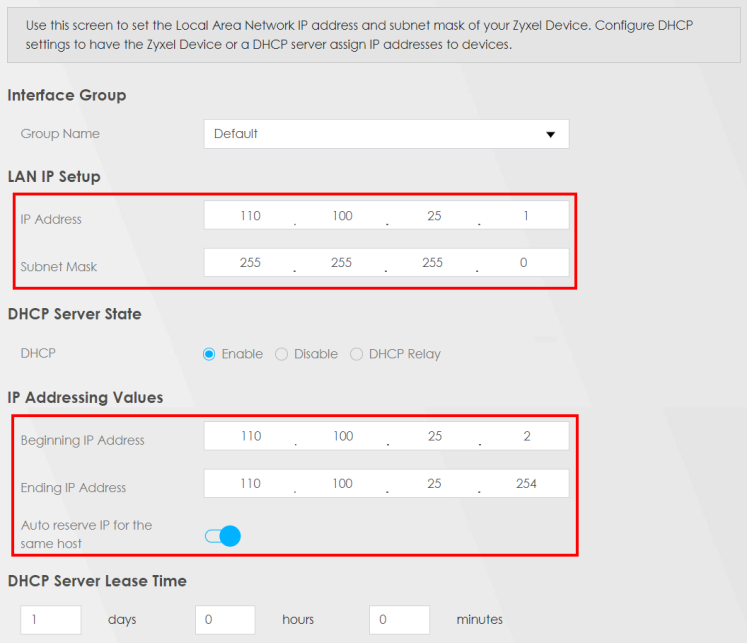Toggle Auto reserve IP for the same host

click(x=223, y=536)
